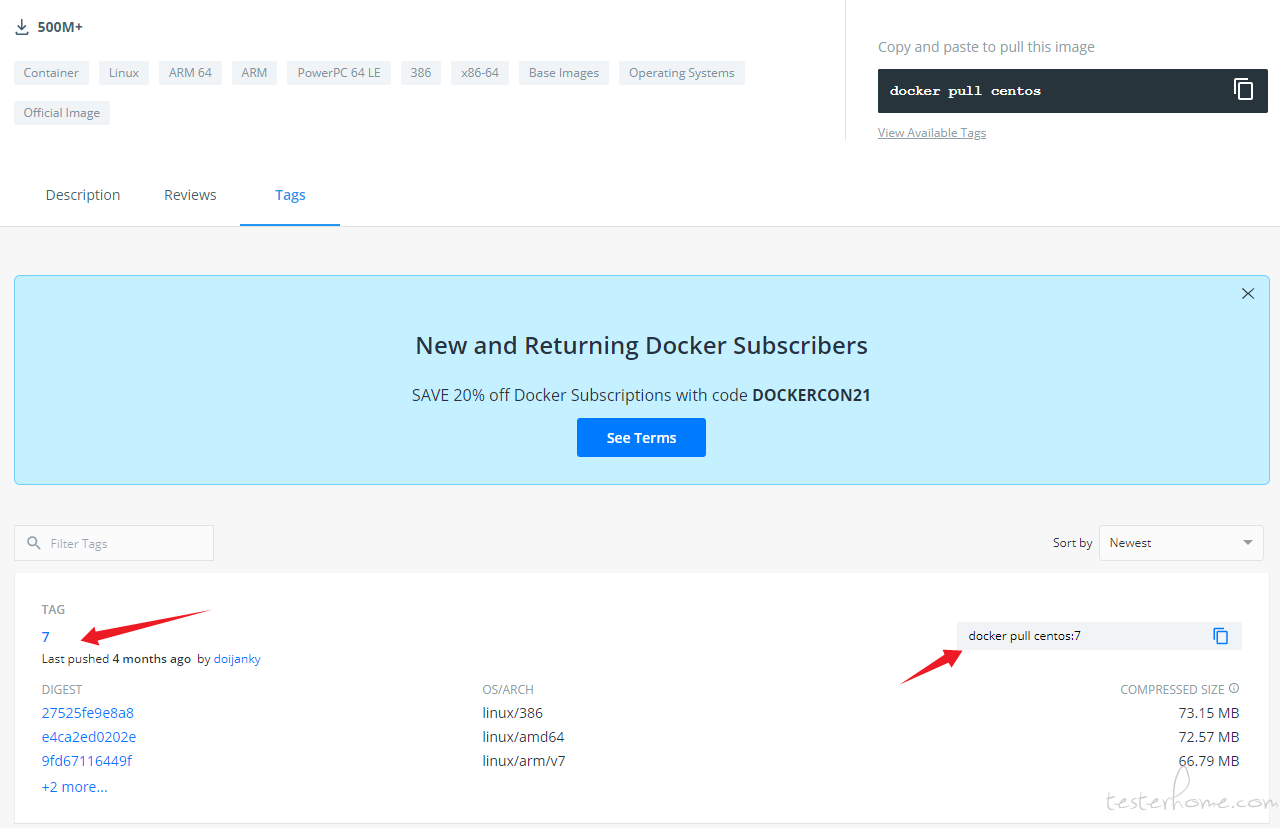The width and height of the screenshot is (1280, 828).
Task: Click the ARM category tag
Action: click(x=254, y=73)
